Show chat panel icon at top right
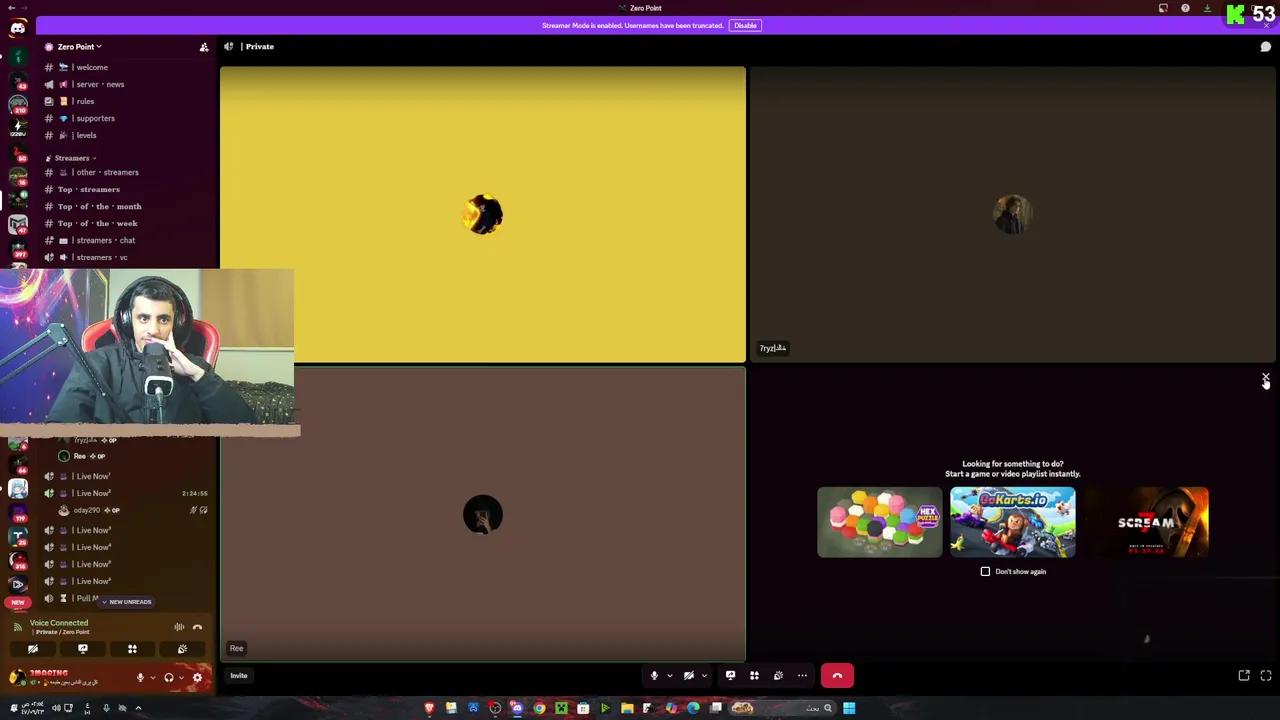The image size is (1280, 720). click(x=1265, y=46)
